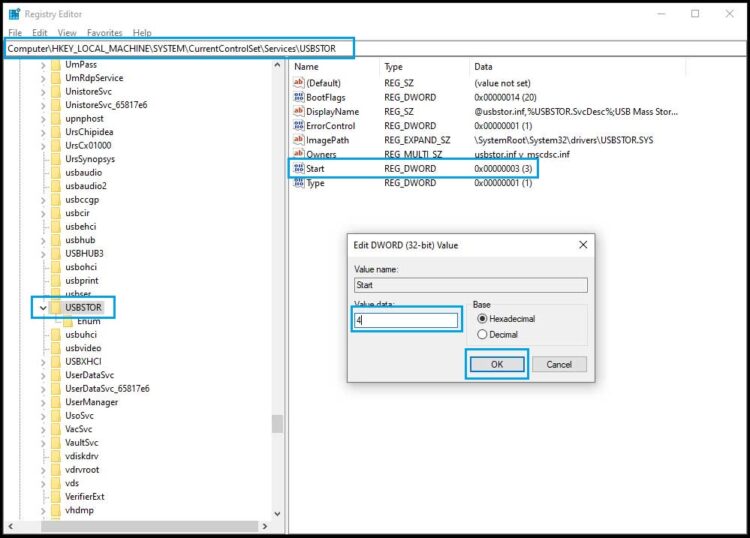Click the Value name field showing Start
750x538 pixels.
point(471,285)
